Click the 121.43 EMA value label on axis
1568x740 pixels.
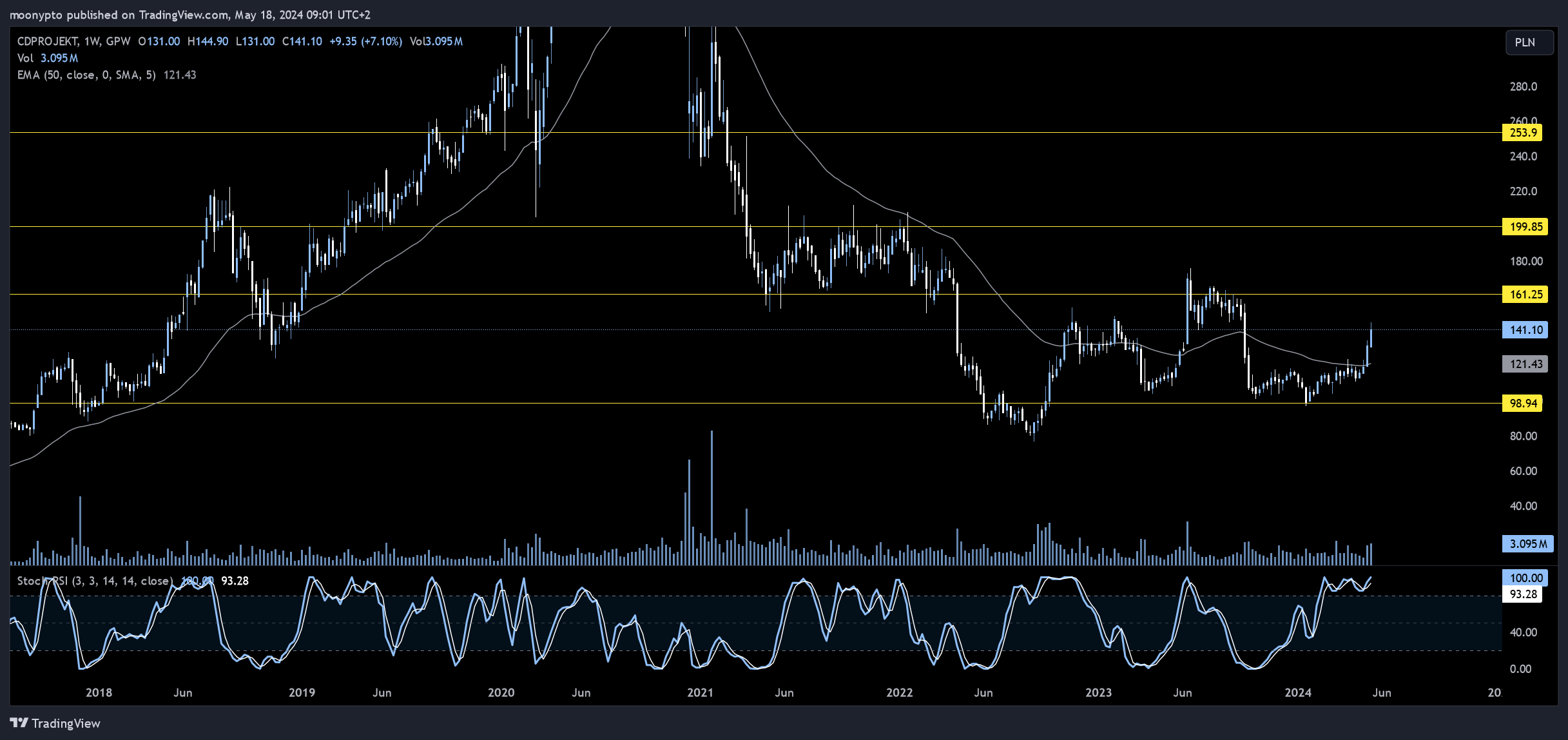[1525, 364]
